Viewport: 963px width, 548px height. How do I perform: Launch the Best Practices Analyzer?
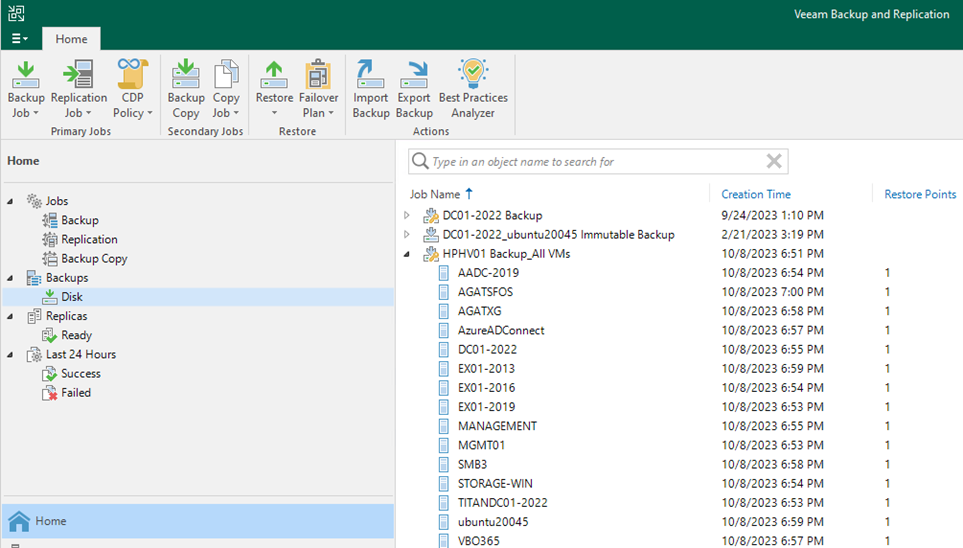473,89
